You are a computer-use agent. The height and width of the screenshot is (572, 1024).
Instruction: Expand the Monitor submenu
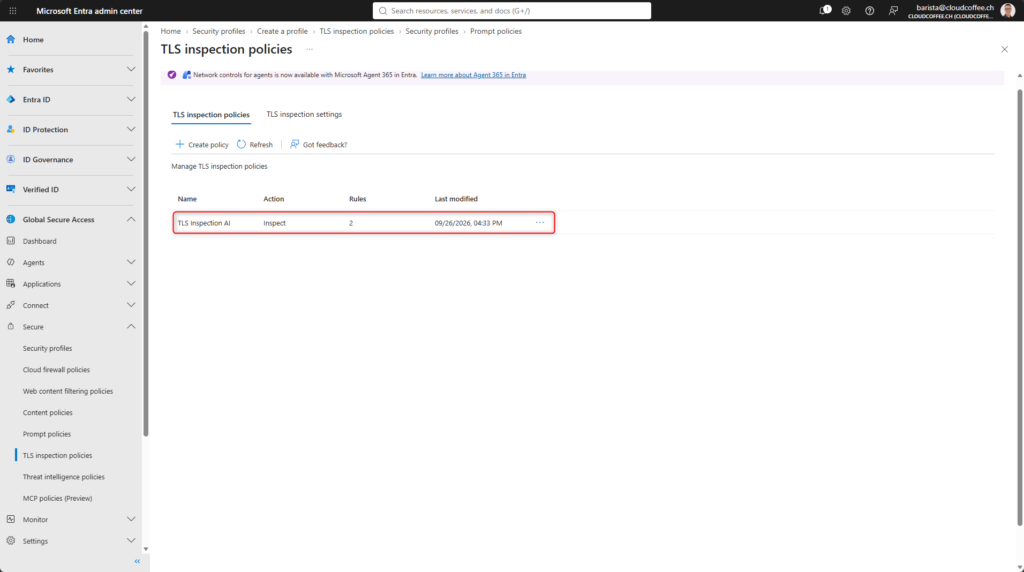[x=131, y=520]
